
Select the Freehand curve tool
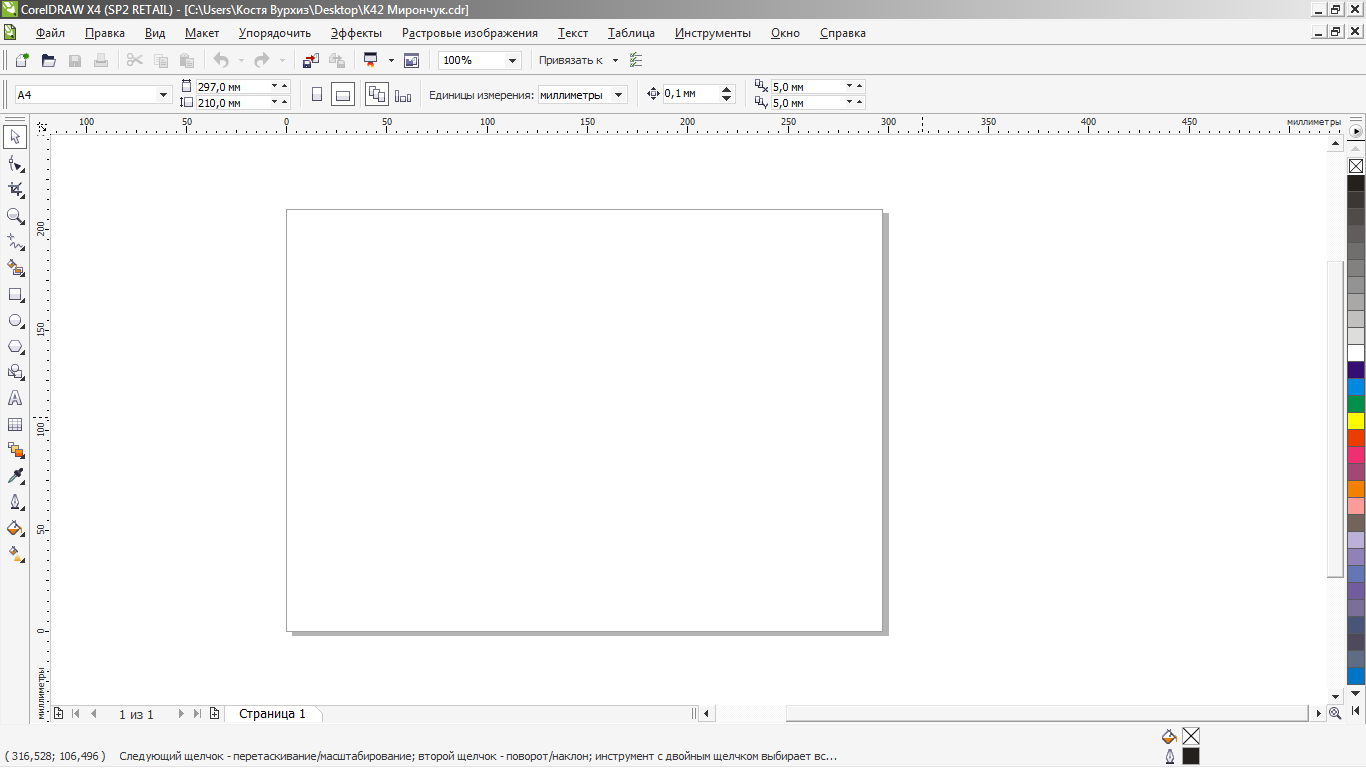click(x=15, y=242)
